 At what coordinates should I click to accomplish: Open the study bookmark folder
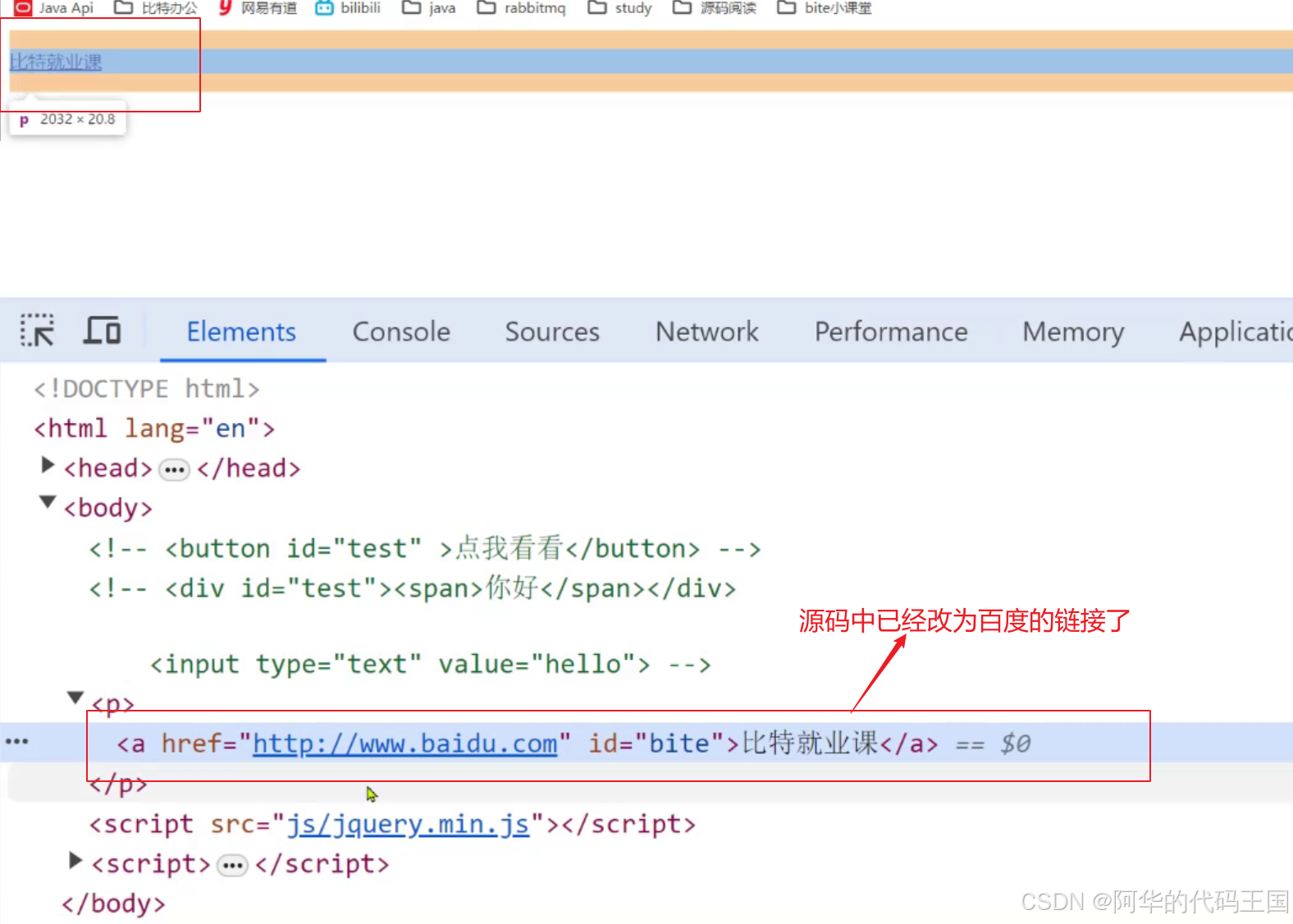(x=620, y=8)
